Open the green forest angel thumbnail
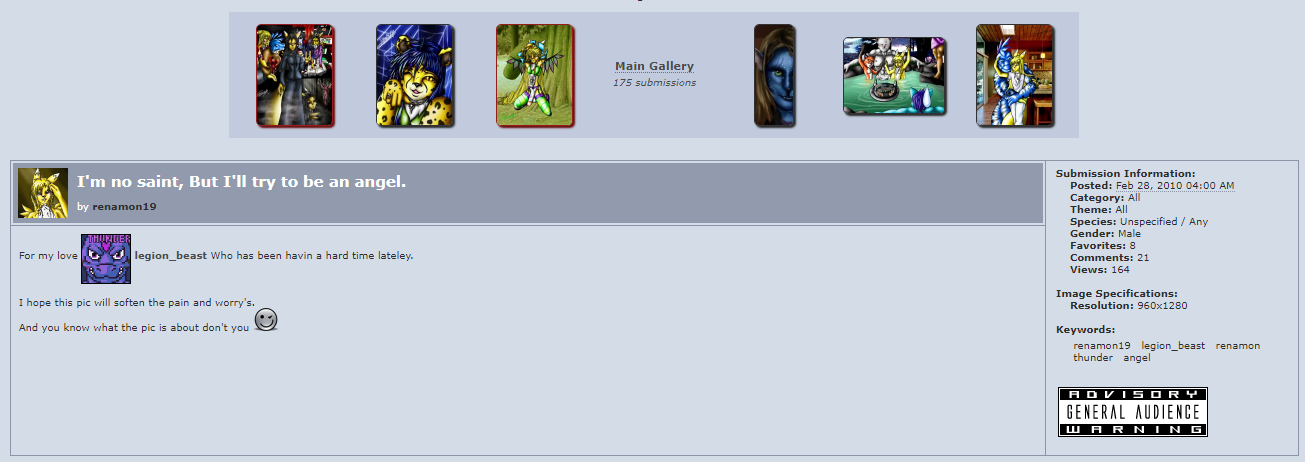This screenshot has height=462, width=1305. tap(535, 76)
